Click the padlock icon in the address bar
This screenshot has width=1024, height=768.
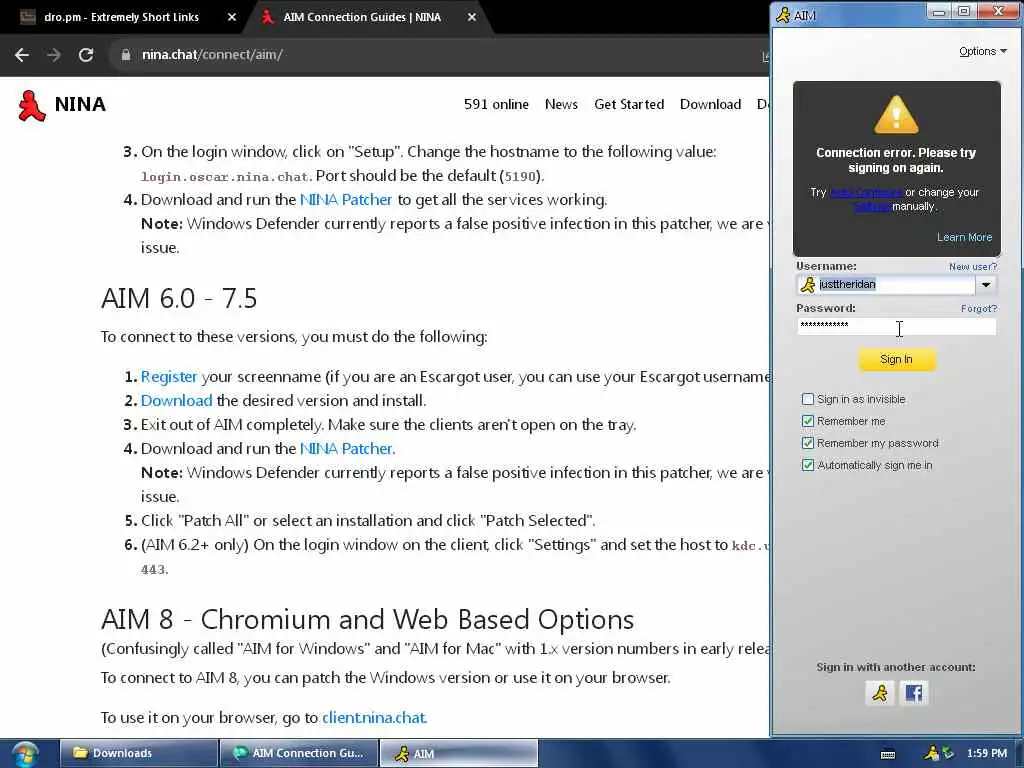click(x=126, y=55)
